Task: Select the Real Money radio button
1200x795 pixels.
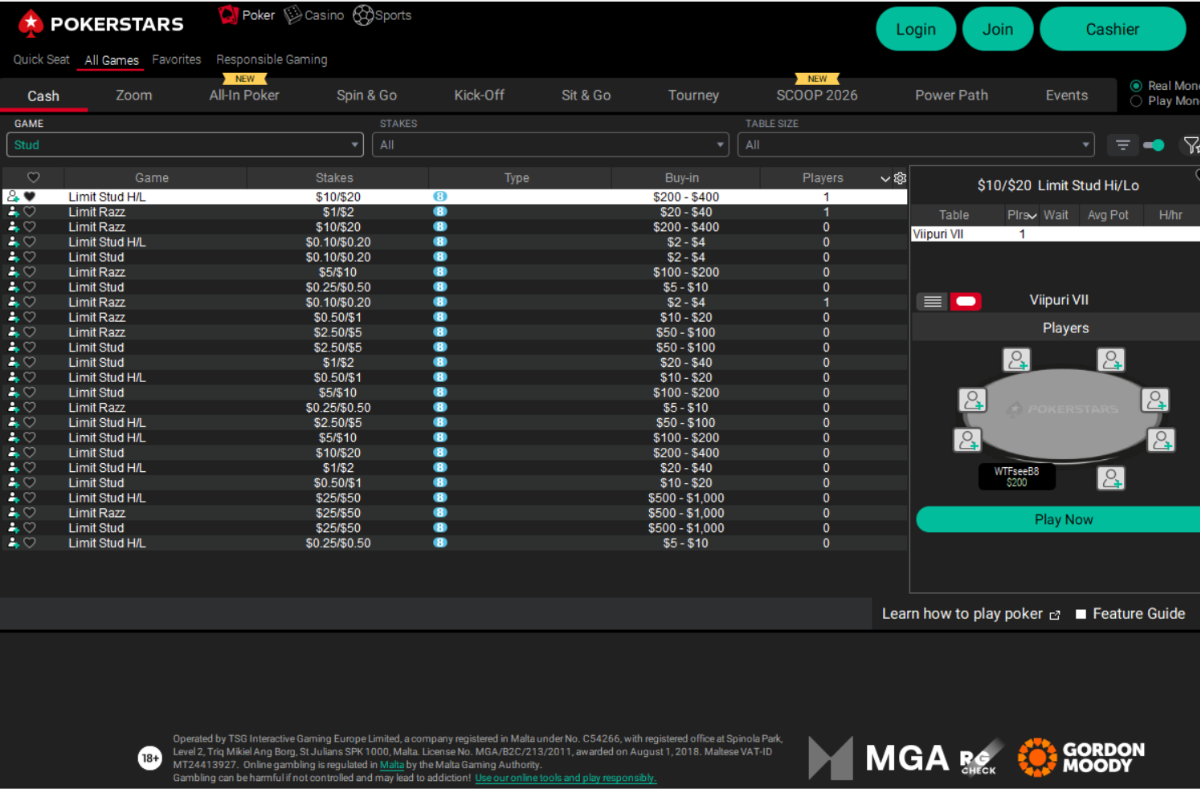Action: coord(1135,86)
